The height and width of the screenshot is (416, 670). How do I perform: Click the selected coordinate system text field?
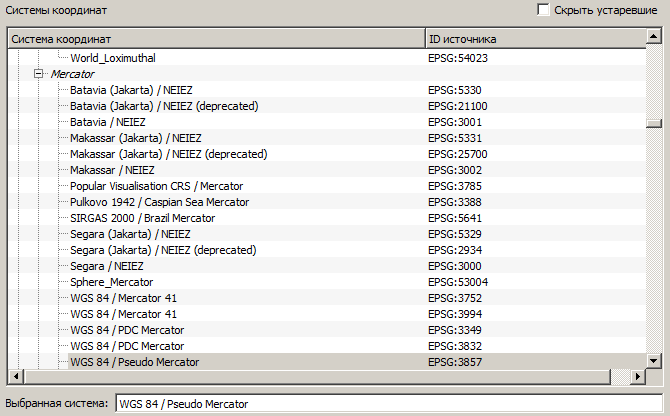(x=387, y=404)
